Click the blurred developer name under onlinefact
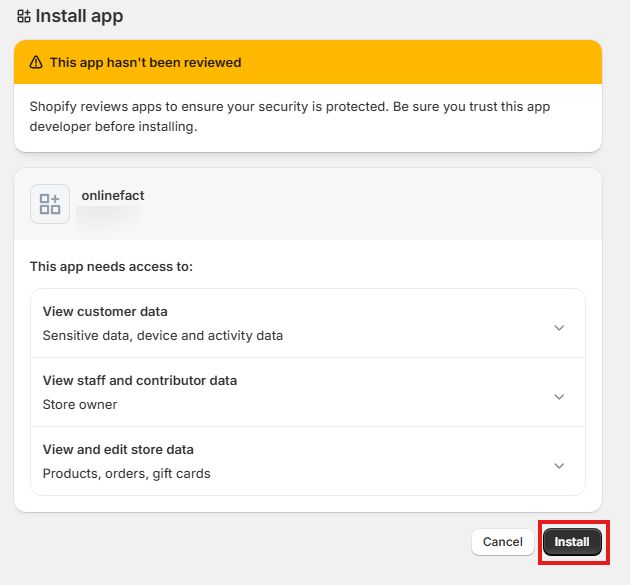The image size is (630, 585). 108,217
